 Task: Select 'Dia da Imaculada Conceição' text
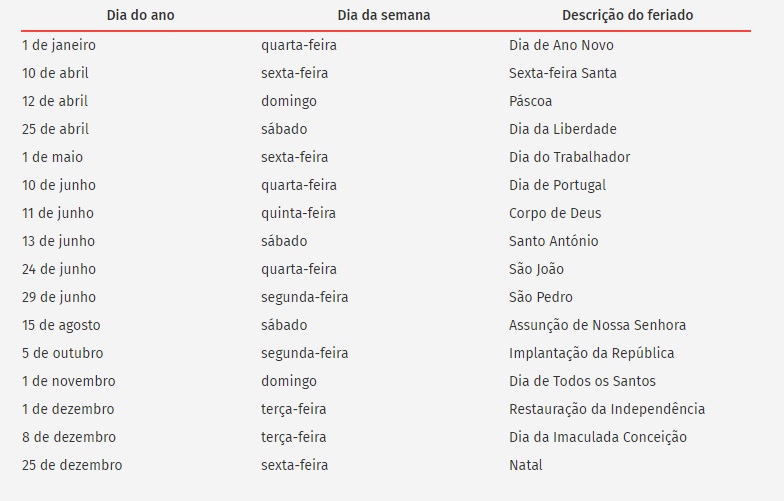click(598, 437)
